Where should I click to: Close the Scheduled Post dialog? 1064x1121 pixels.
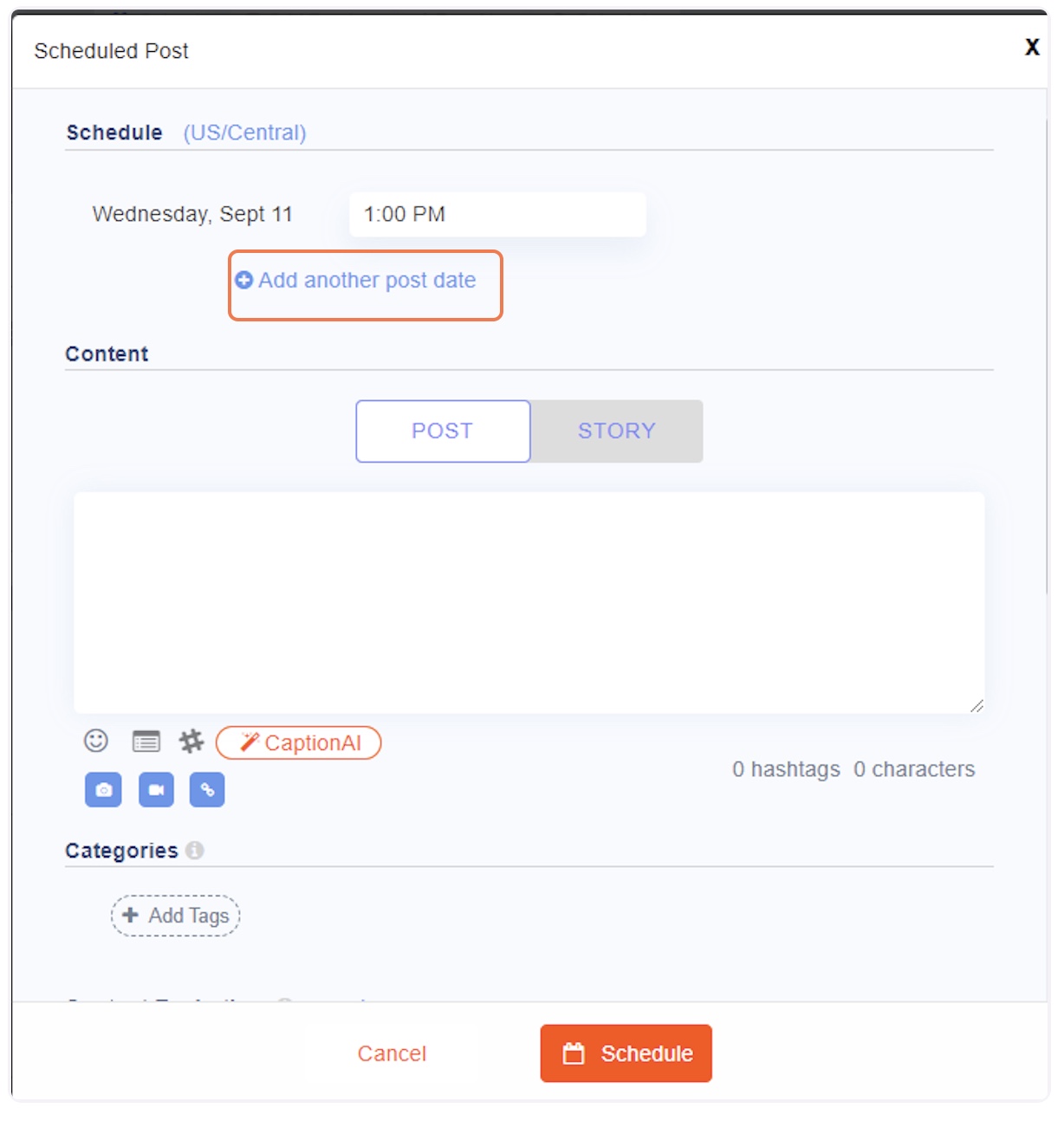click(1032, 48)
